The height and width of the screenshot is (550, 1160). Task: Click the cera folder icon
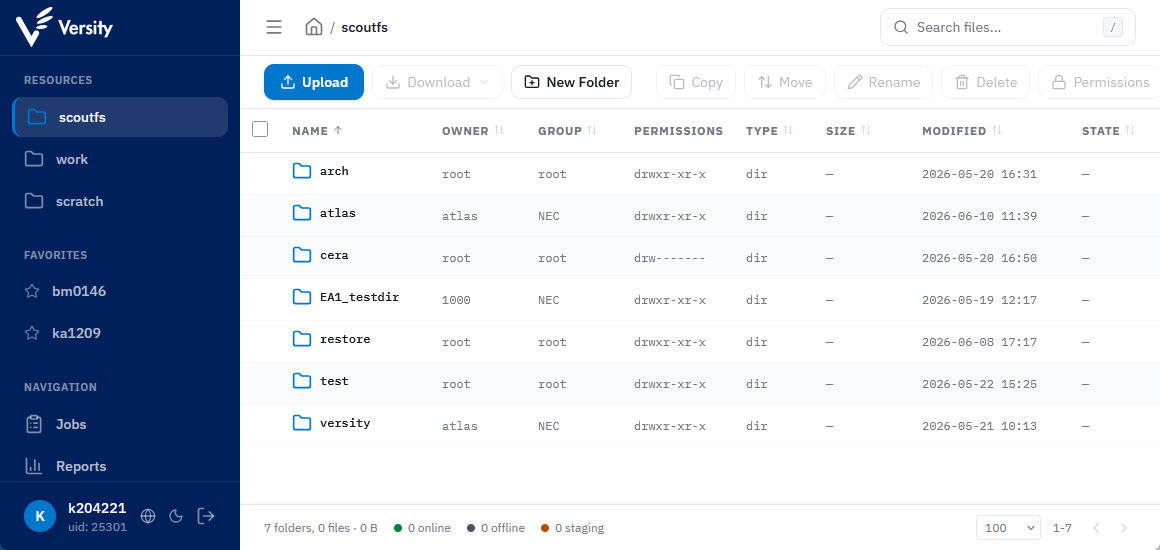click(x=302, y=255)
